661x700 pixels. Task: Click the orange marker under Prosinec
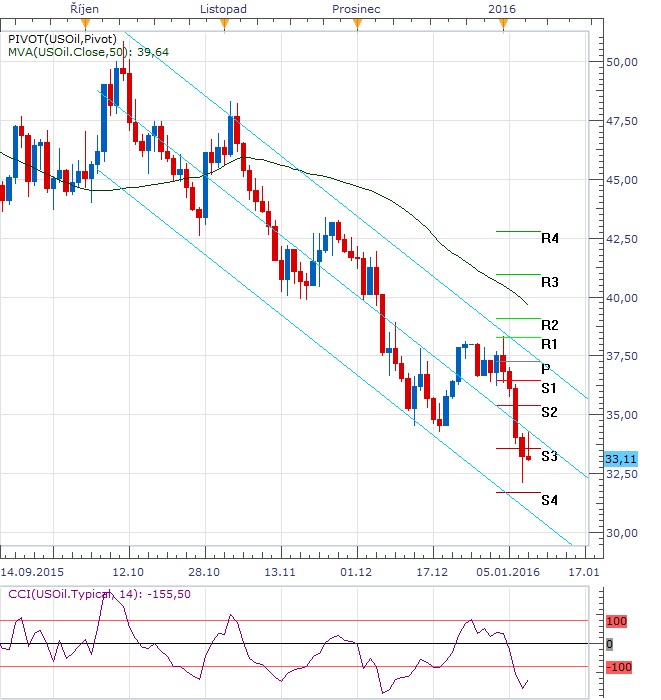coord(357,24)
